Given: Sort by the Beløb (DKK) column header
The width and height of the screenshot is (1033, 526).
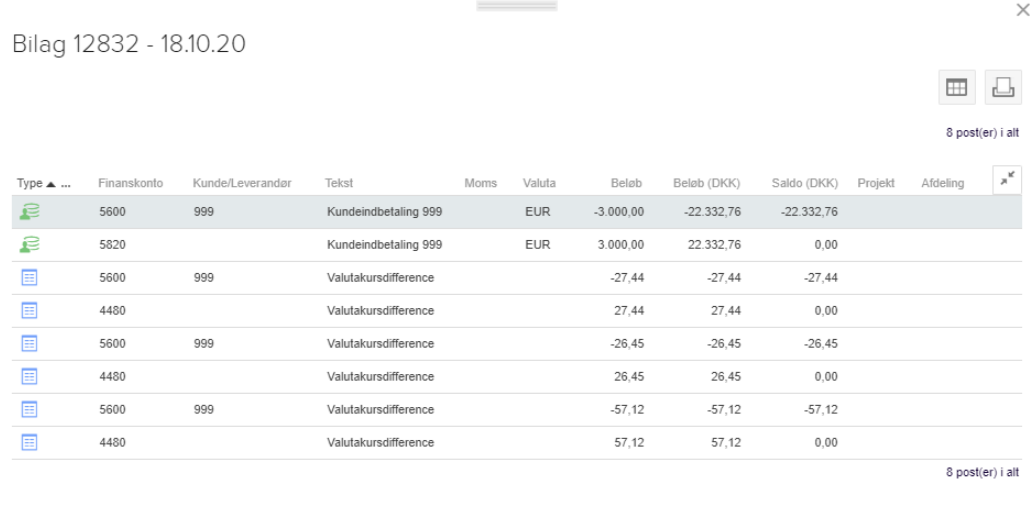Looking at the screenshot, I should 706,183.
